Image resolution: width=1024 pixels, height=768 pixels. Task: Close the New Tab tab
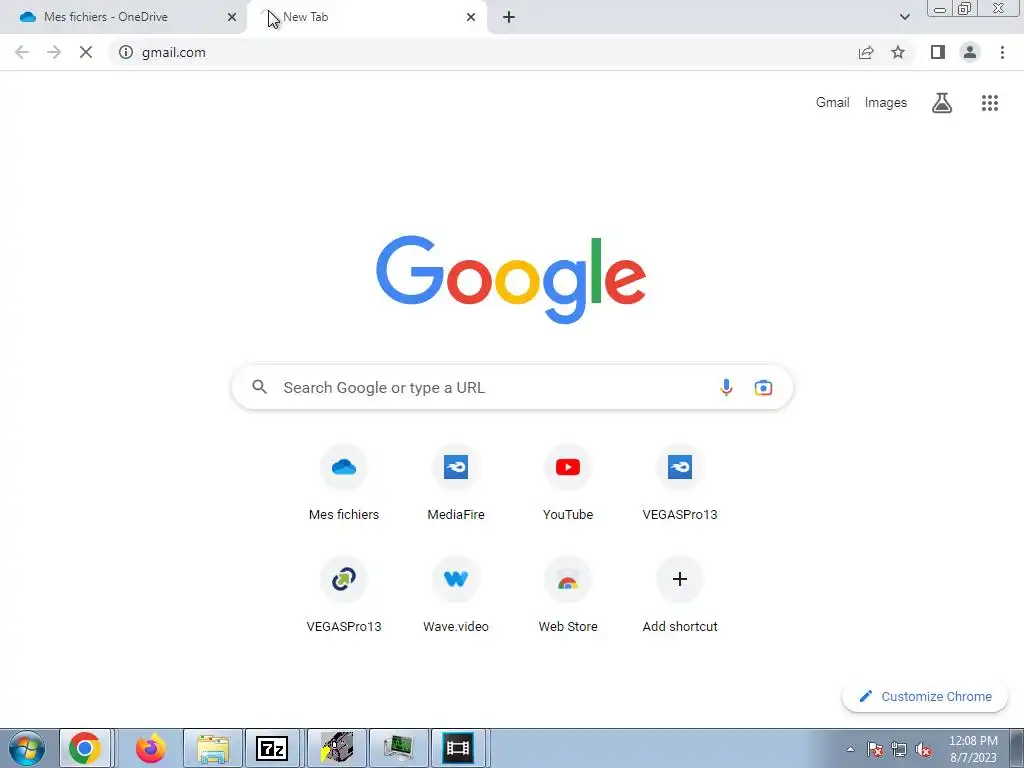click(x=471, y=17)
